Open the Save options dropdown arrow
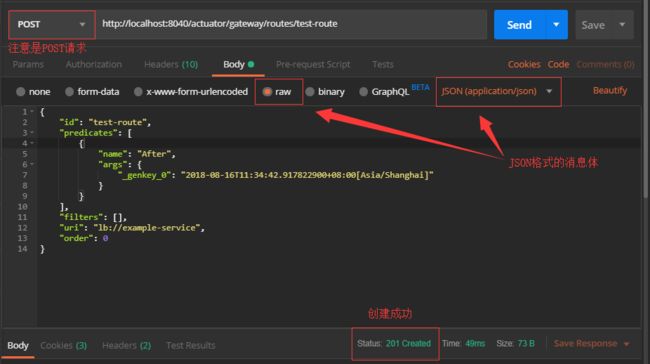The height and width of the screenshot is (364, 650). click(x=622, y=25)
